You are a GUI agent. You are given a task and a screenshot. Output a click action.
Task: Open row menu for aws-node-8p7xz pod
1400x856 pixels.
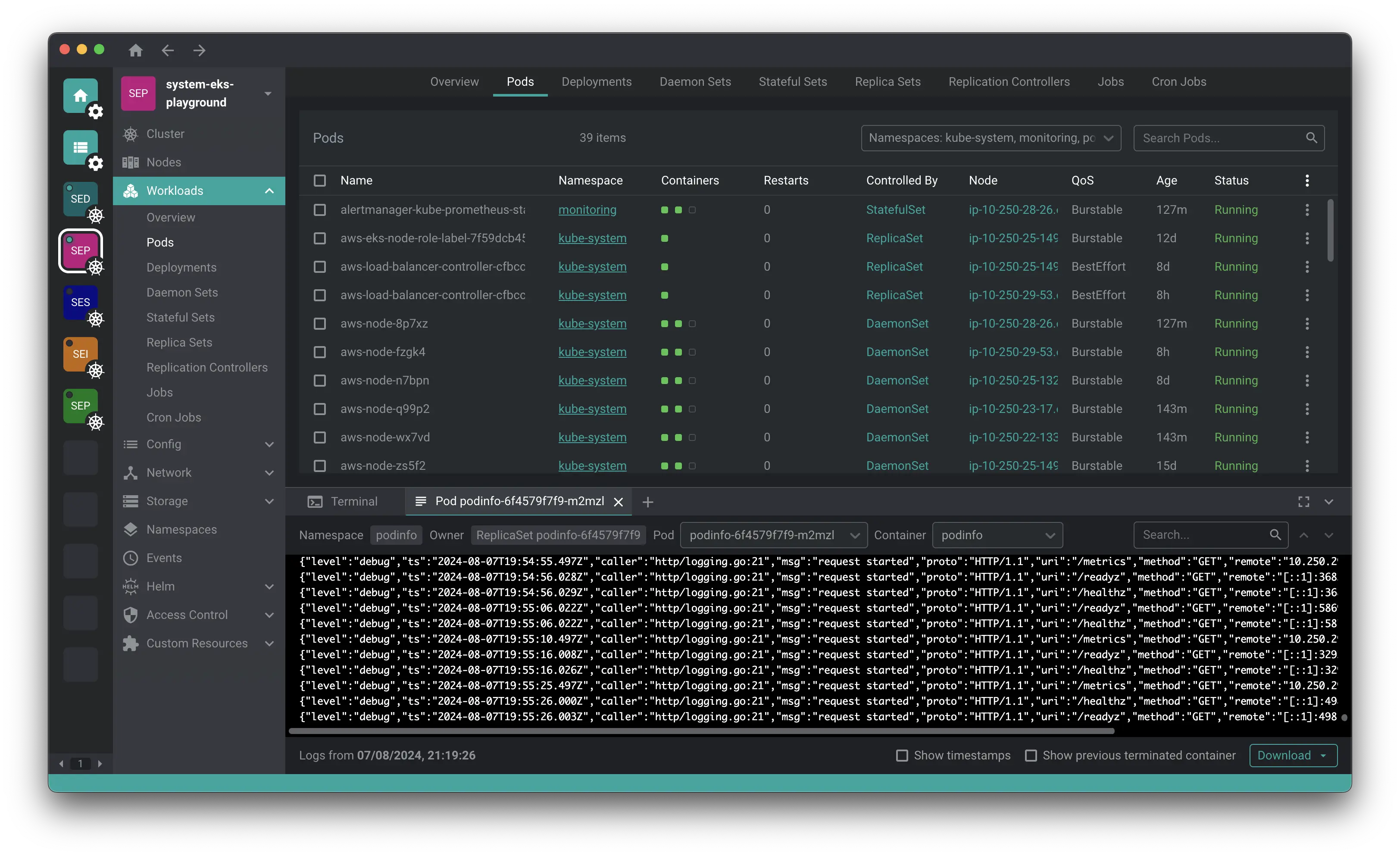1307,324
